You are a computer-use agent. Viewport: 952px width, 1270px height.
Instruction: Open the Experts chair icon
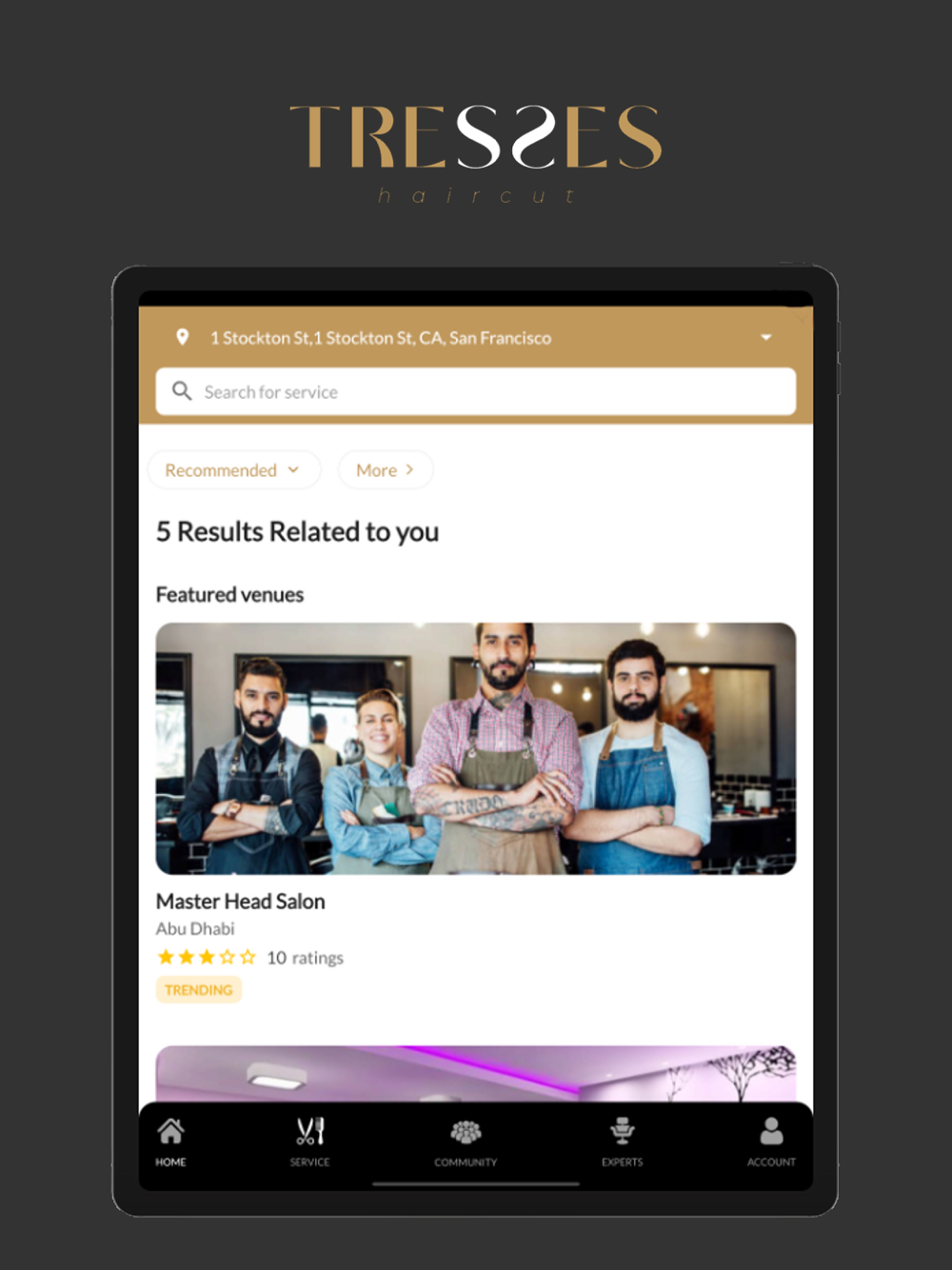click(623, 1131)
